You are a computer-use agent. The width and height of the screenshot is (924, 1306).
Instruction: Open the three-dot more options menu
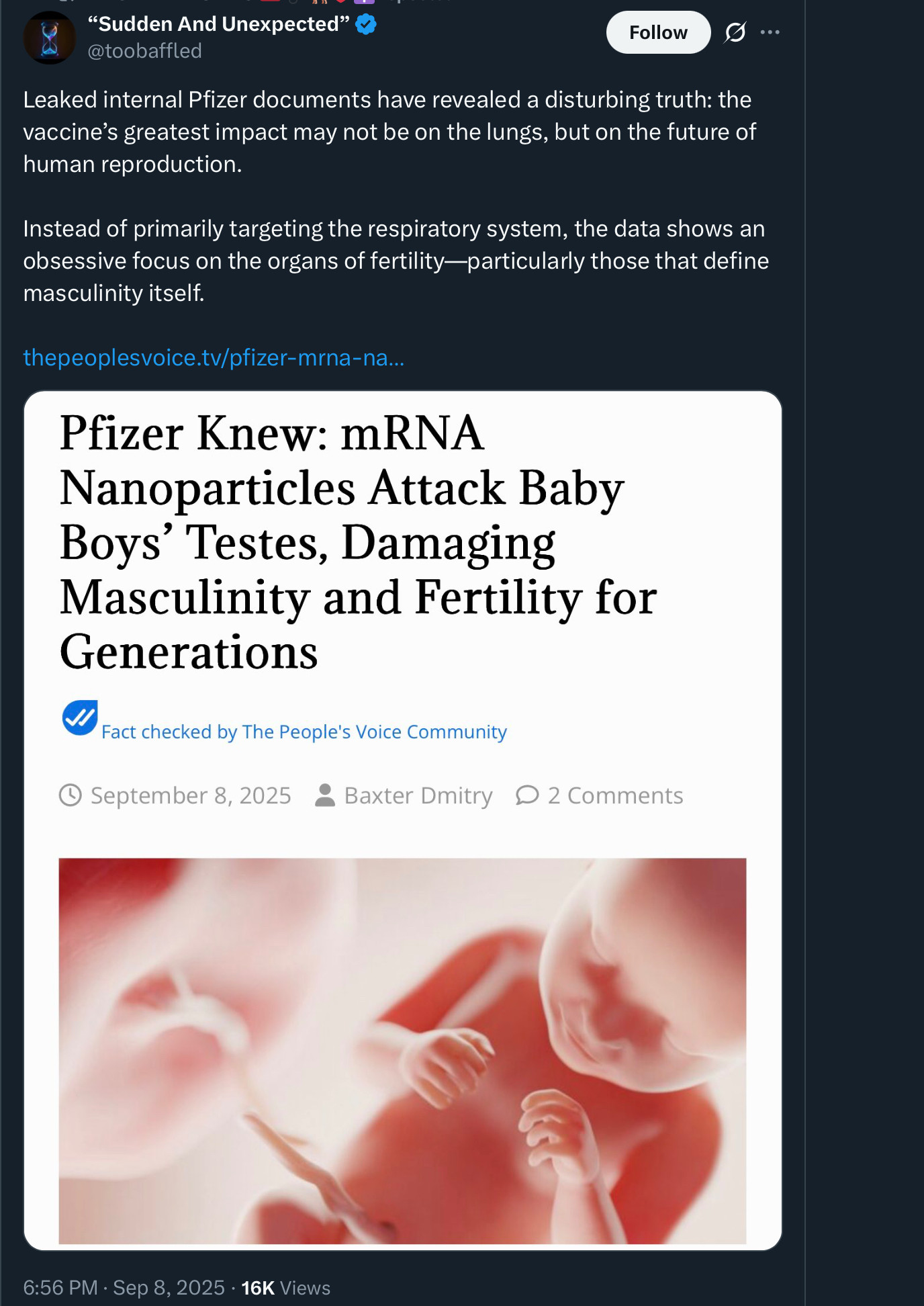[x=770, y=32]
